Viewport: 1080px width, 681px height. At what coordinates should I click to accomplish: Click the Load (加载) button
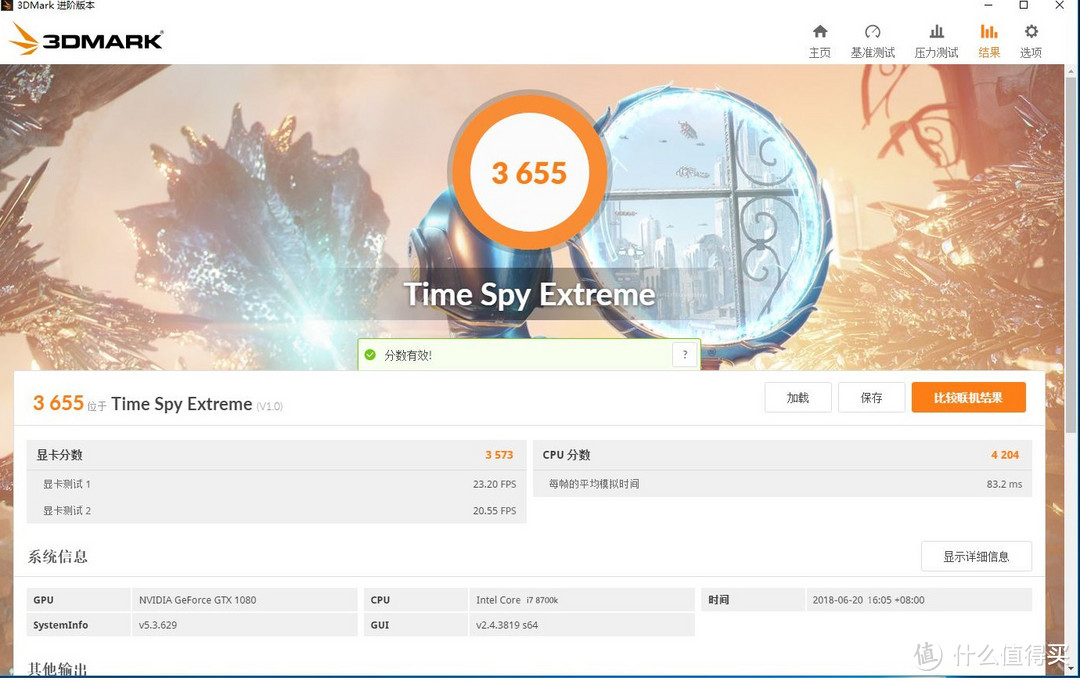click(x=798, y=397)
